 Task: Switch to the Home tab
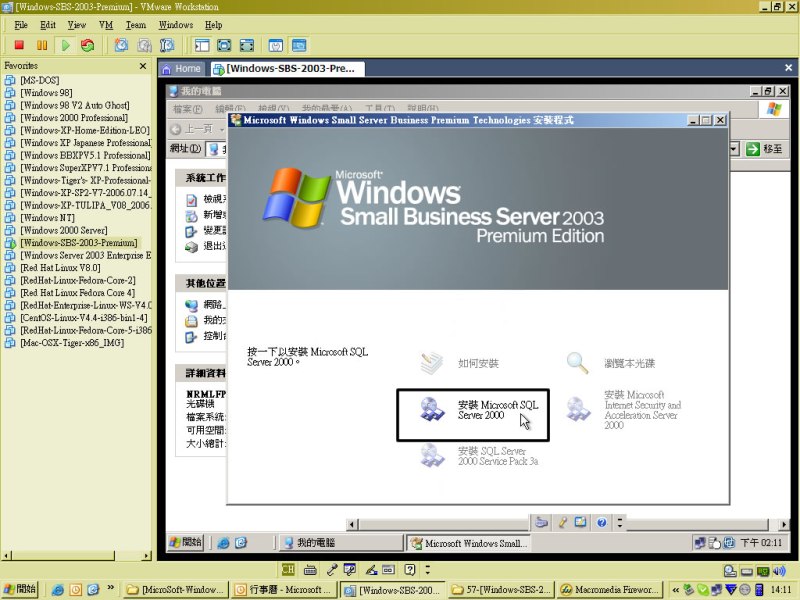click(182, 69)
